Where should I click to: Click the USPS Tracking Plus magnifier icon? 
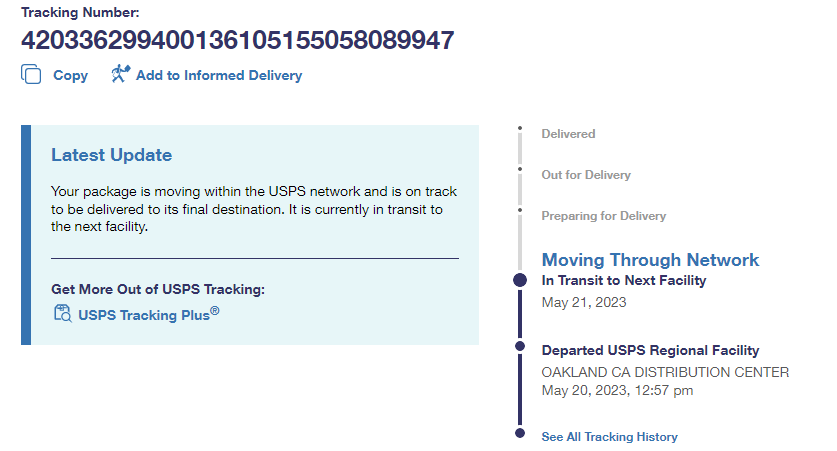pos(62,314)
